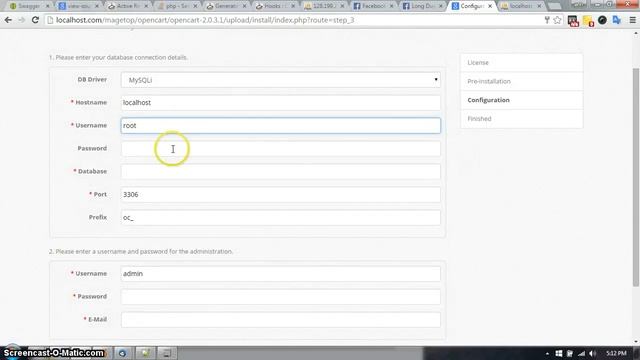Open network signal icon in tray

(582, 353)
